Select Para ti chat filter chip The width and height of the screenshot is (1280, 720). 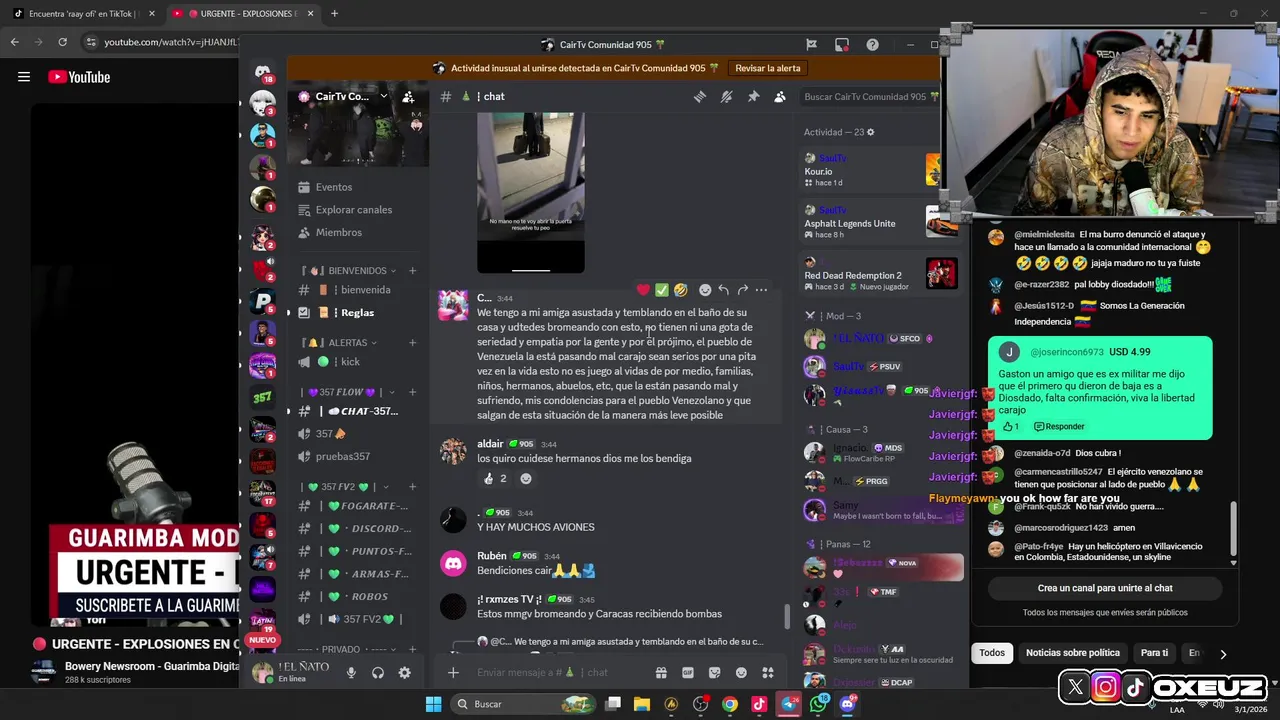click(x=1154, y=653)
